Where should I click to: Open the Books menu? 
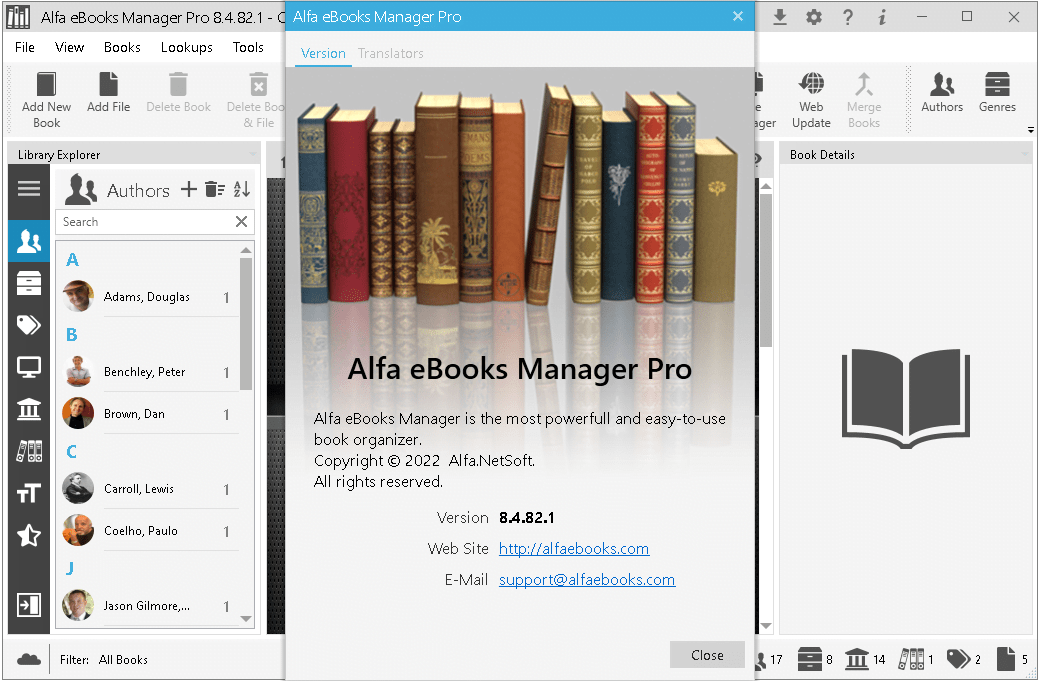pos(122,47)
